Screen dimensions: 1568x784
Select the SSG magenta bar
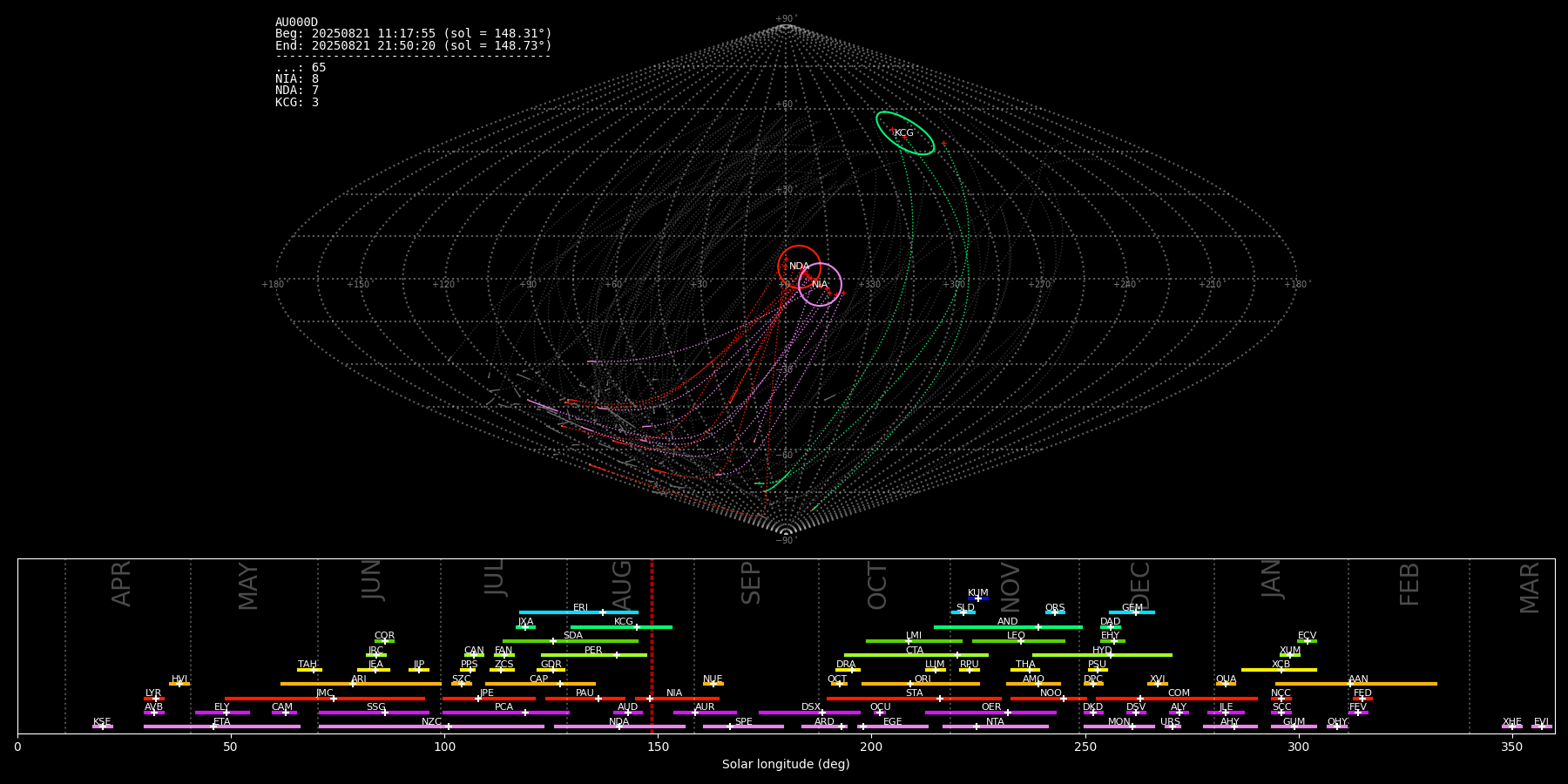tap(374, 713)
